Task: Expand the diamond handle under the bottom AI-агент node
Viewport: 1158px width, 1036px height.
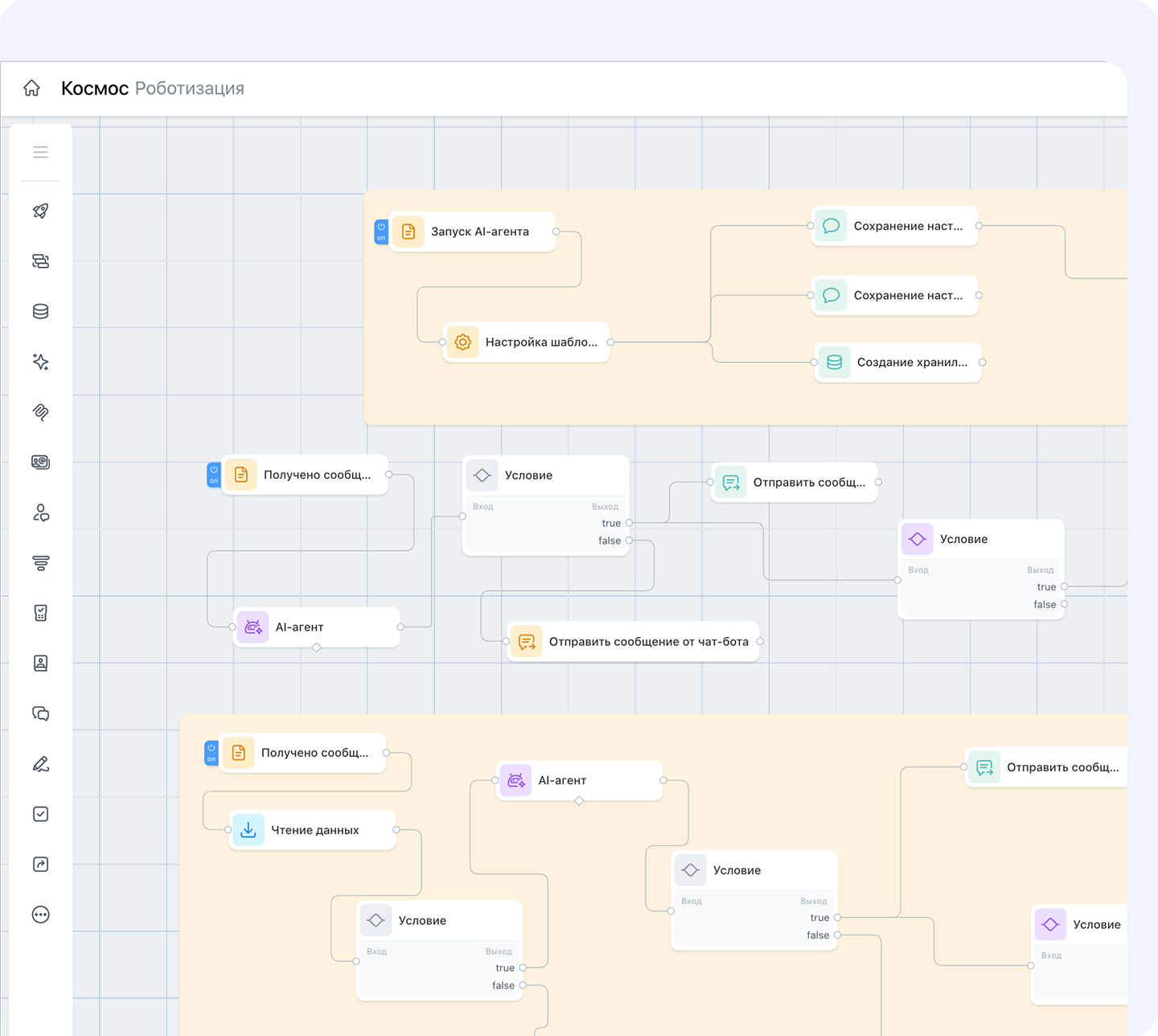Action: click(x=579, y=800)
